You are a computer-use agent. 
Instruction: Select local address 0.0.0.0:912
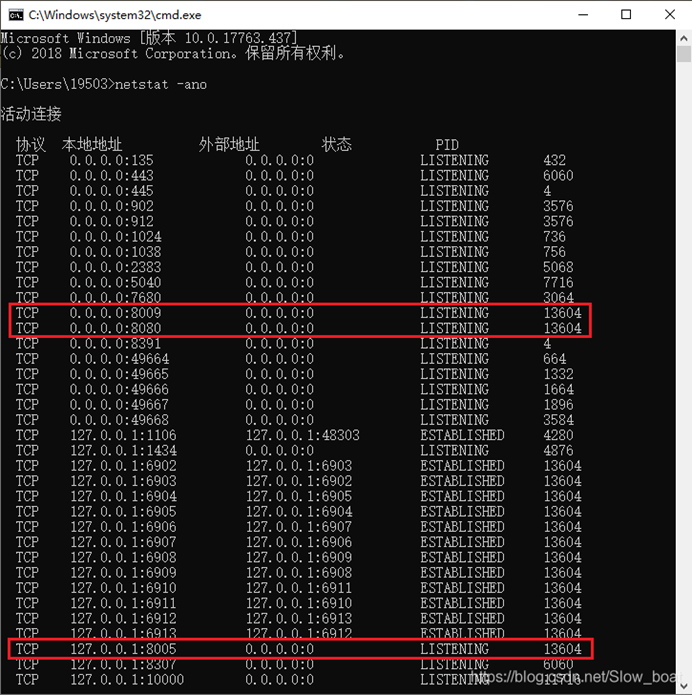pyautogui.click(x=111, y=221)
